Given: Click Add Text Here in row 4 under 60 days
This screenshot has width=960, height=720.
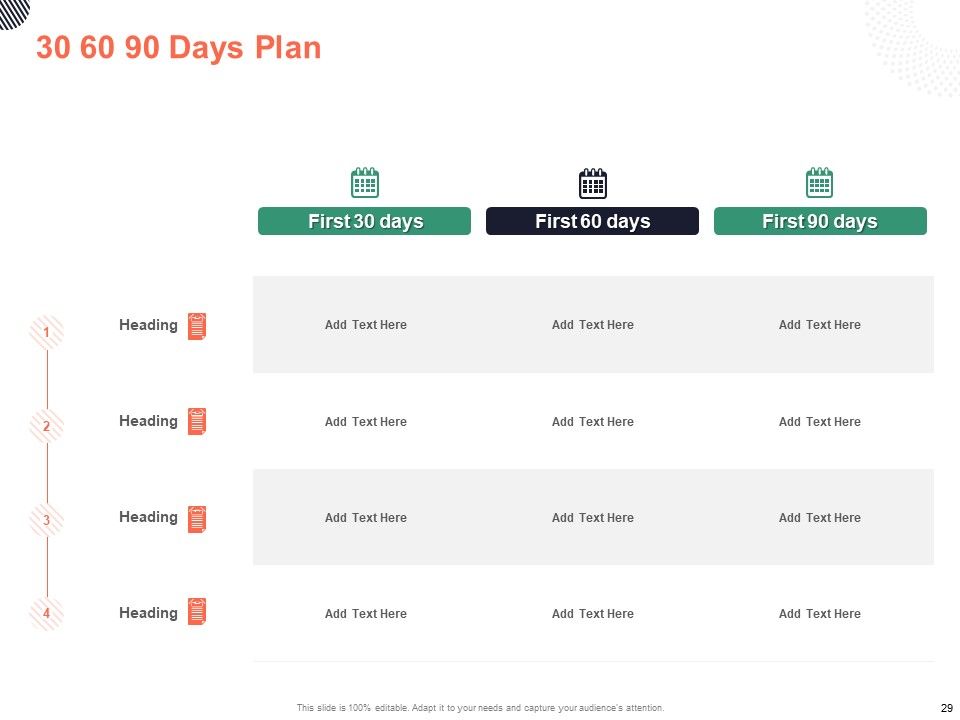Looking at the screenshot, I should click(x=593, y=614).
